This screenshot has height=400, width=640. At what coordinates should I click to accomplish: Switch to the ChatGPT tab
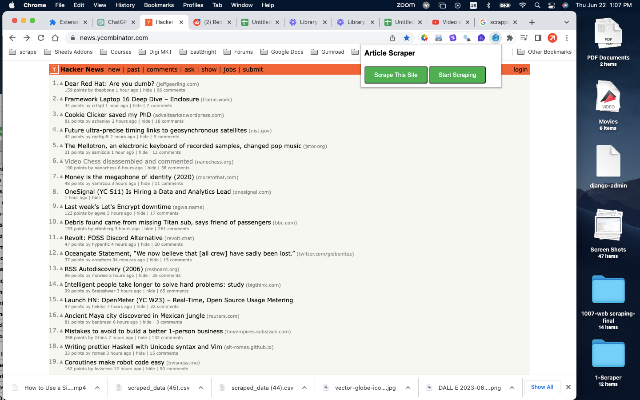coord(116,22)
